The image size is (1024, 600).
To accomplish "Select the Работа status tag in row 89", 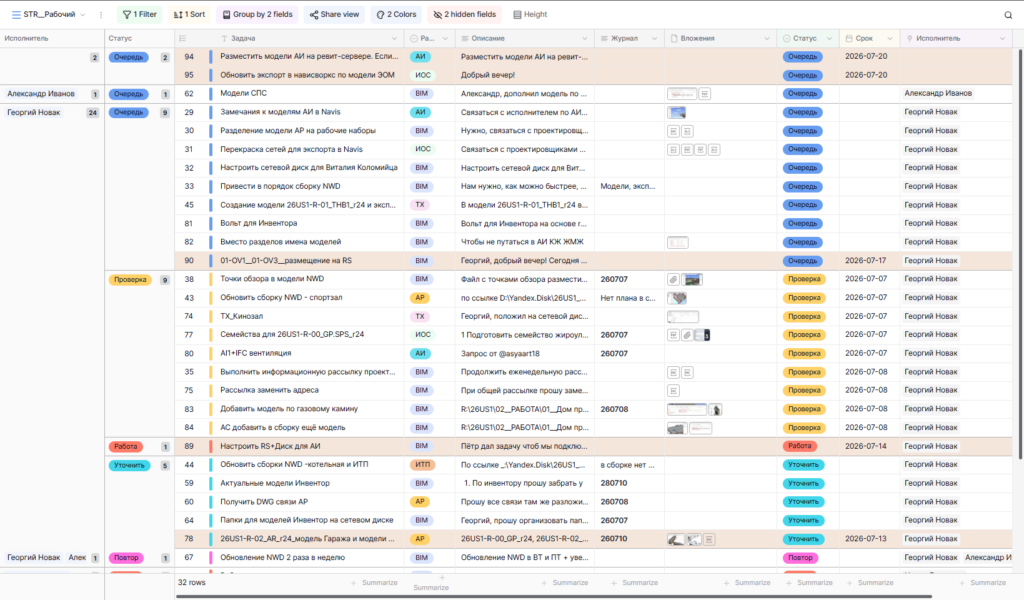I will 799,446.
